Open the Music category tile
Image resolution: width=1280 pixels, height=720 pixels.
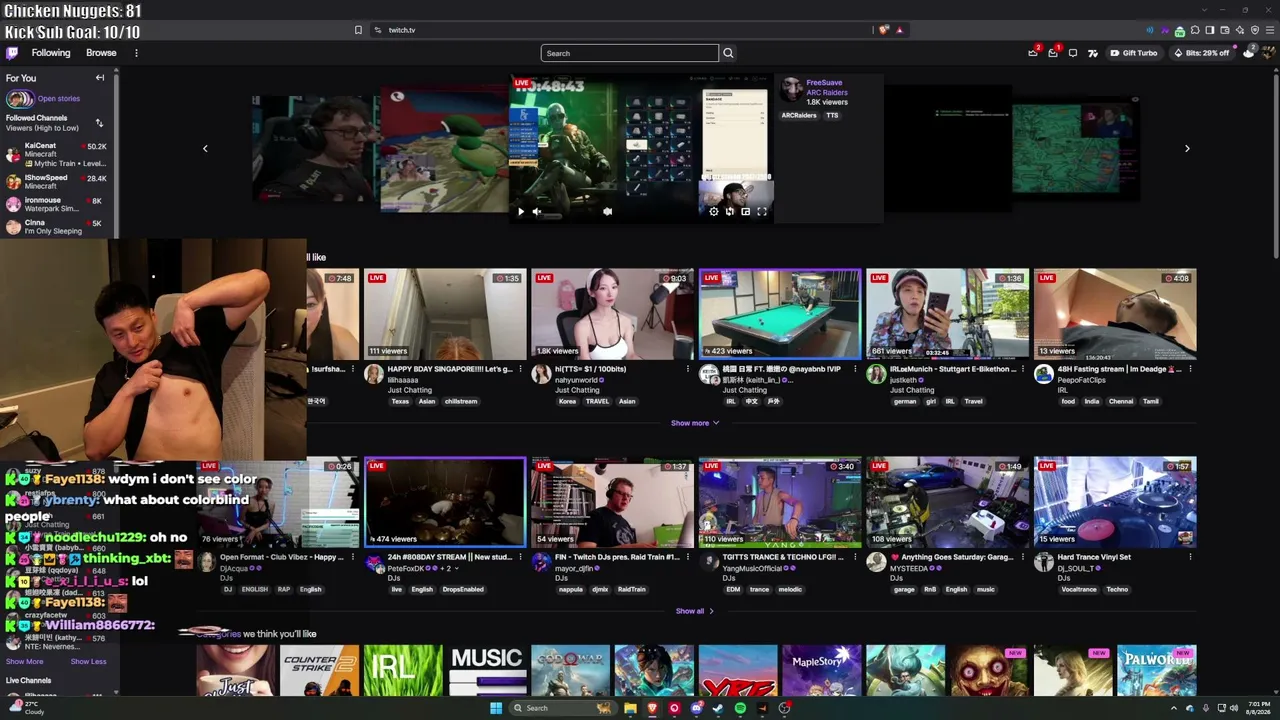tap(487, 670)
